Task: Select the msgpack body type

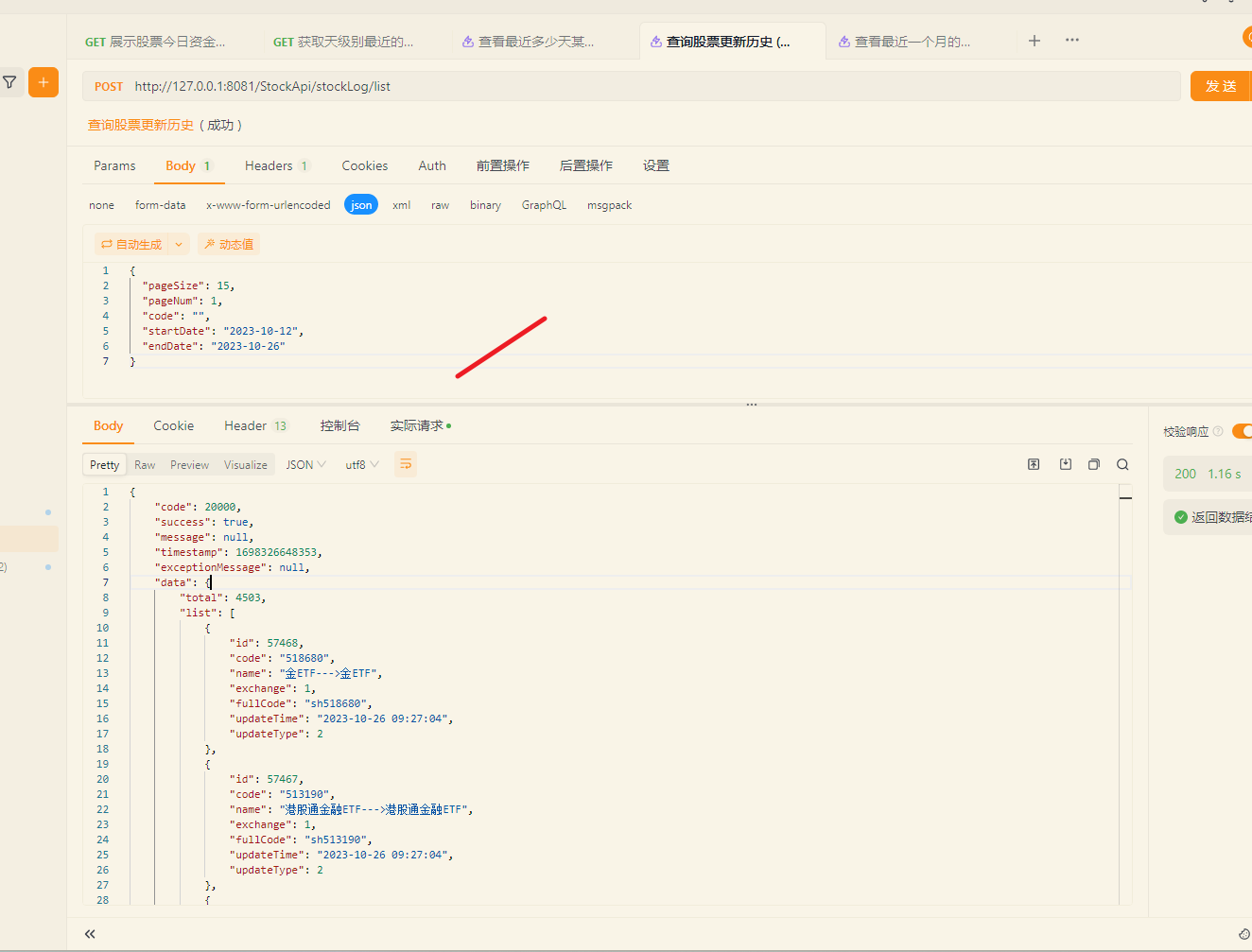Action: [609, 205]
